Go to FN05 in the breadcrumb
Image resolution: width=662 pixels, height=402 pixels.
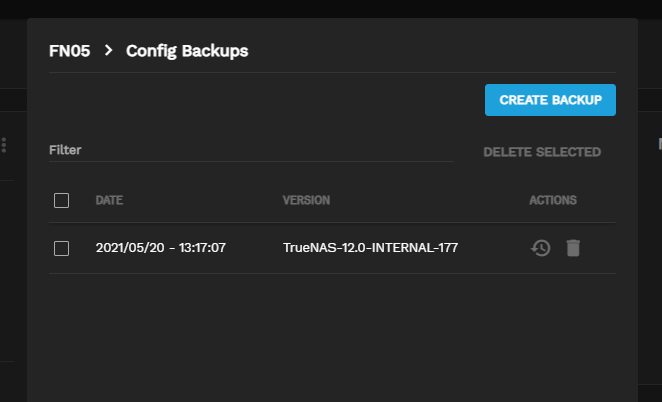[x=69, y=50]
